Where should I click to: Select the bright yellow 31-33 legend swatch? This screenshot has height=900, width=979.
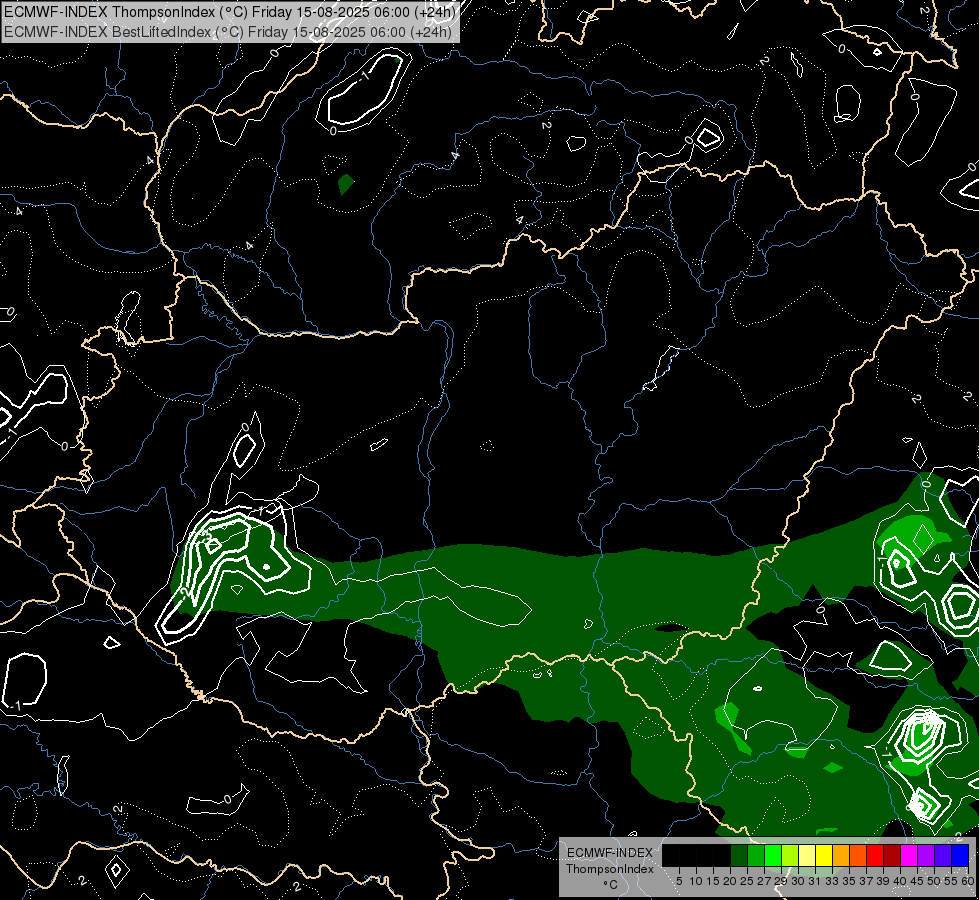pos(824,855)
